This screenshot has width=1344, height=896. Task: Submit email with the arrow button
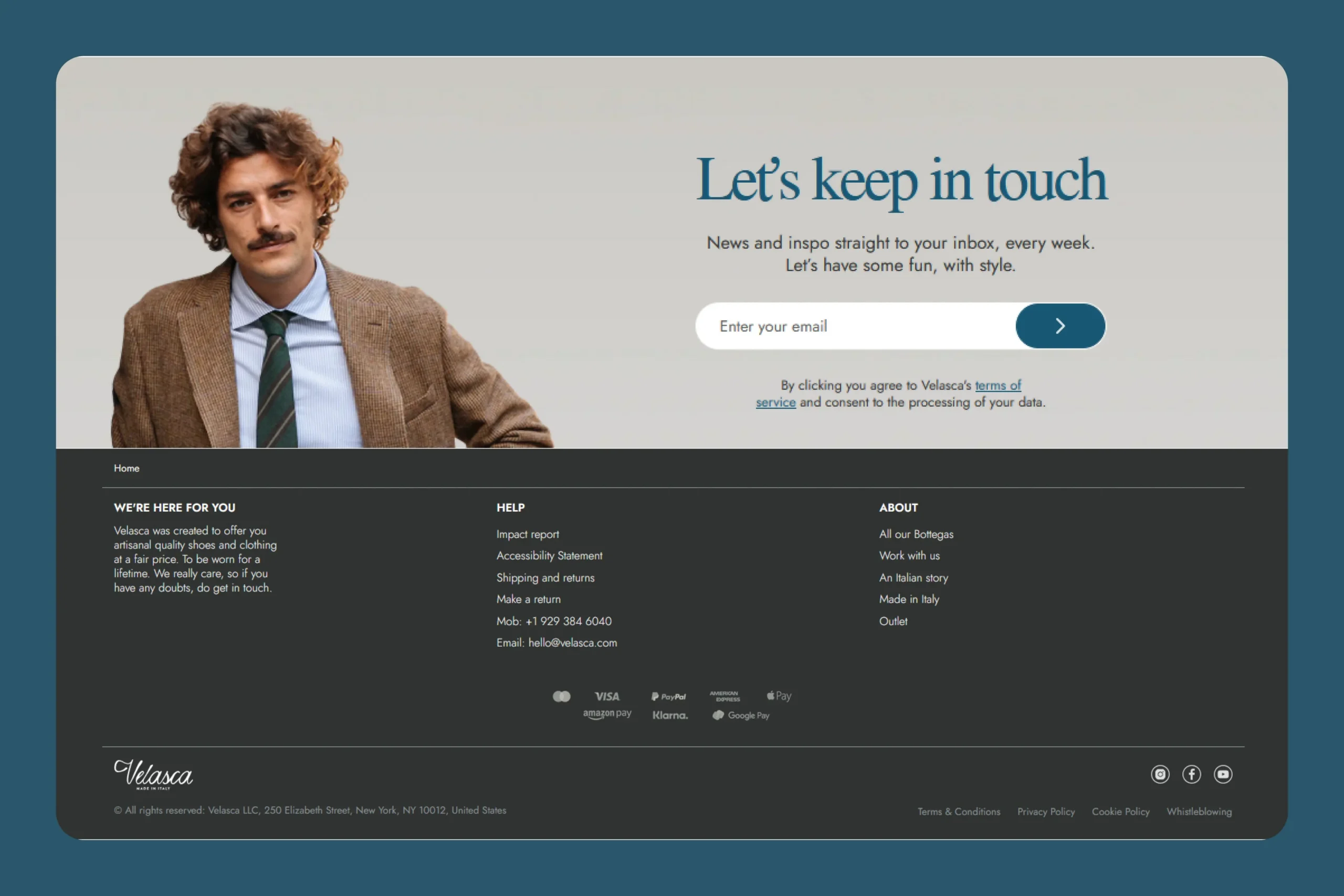click(1060, 326)
